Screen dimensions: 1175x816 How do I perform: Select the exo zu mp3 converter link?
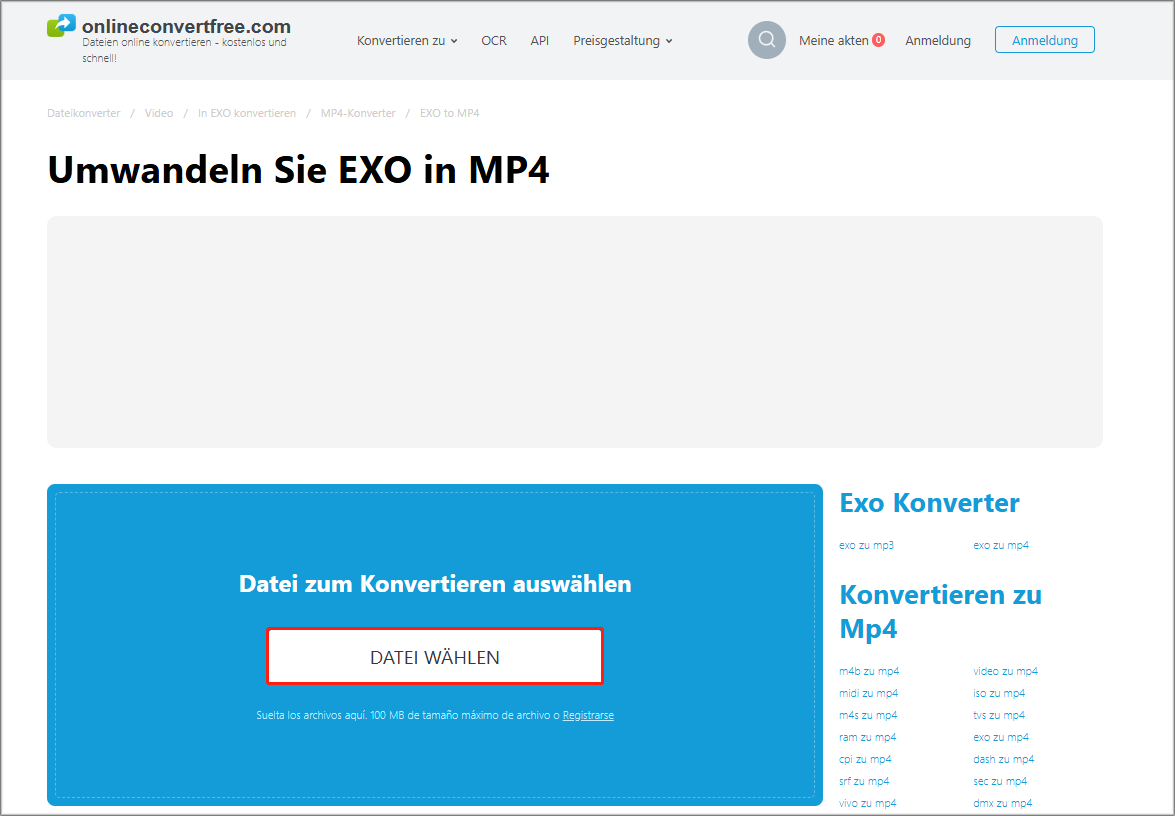[864, 545]
